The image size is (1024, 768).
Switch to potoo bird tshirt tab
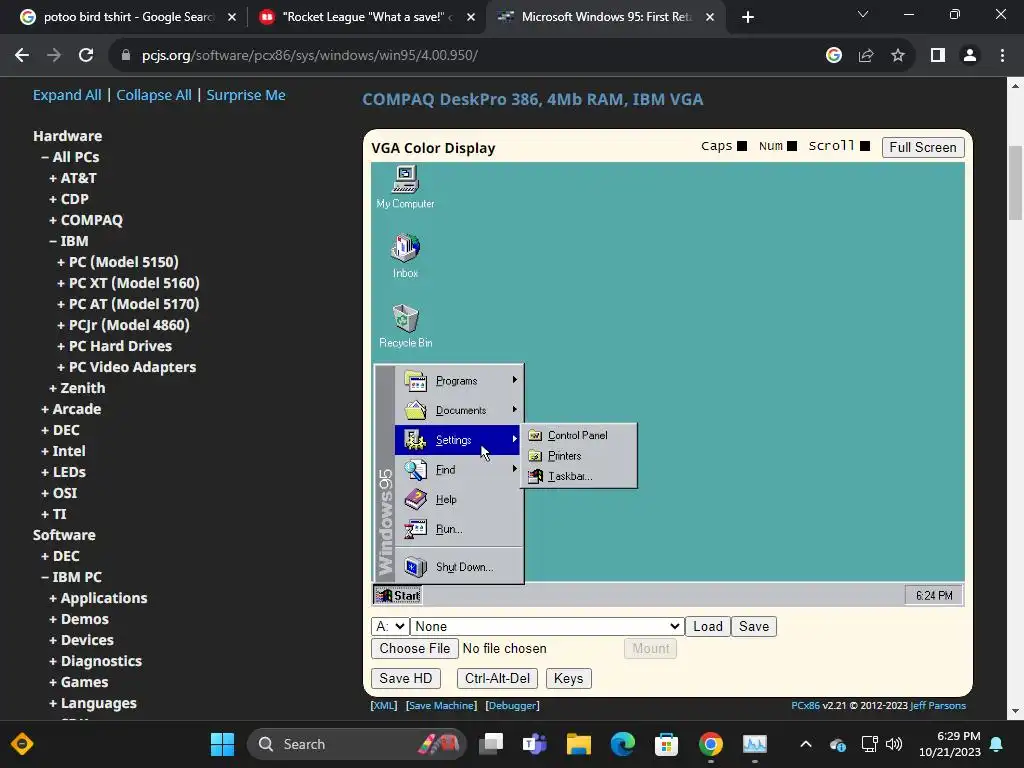(x=127, y=17)
